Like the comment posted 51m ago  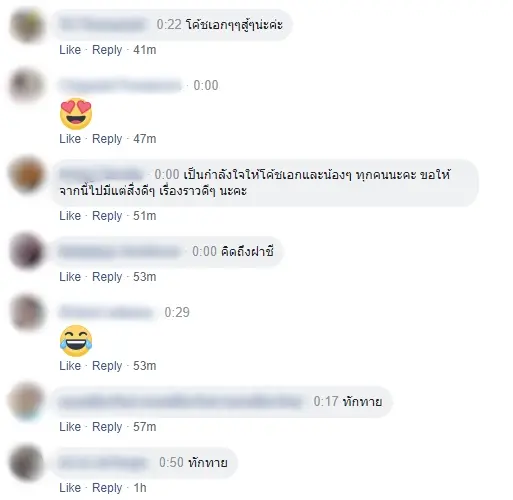(x=70, y=216)
